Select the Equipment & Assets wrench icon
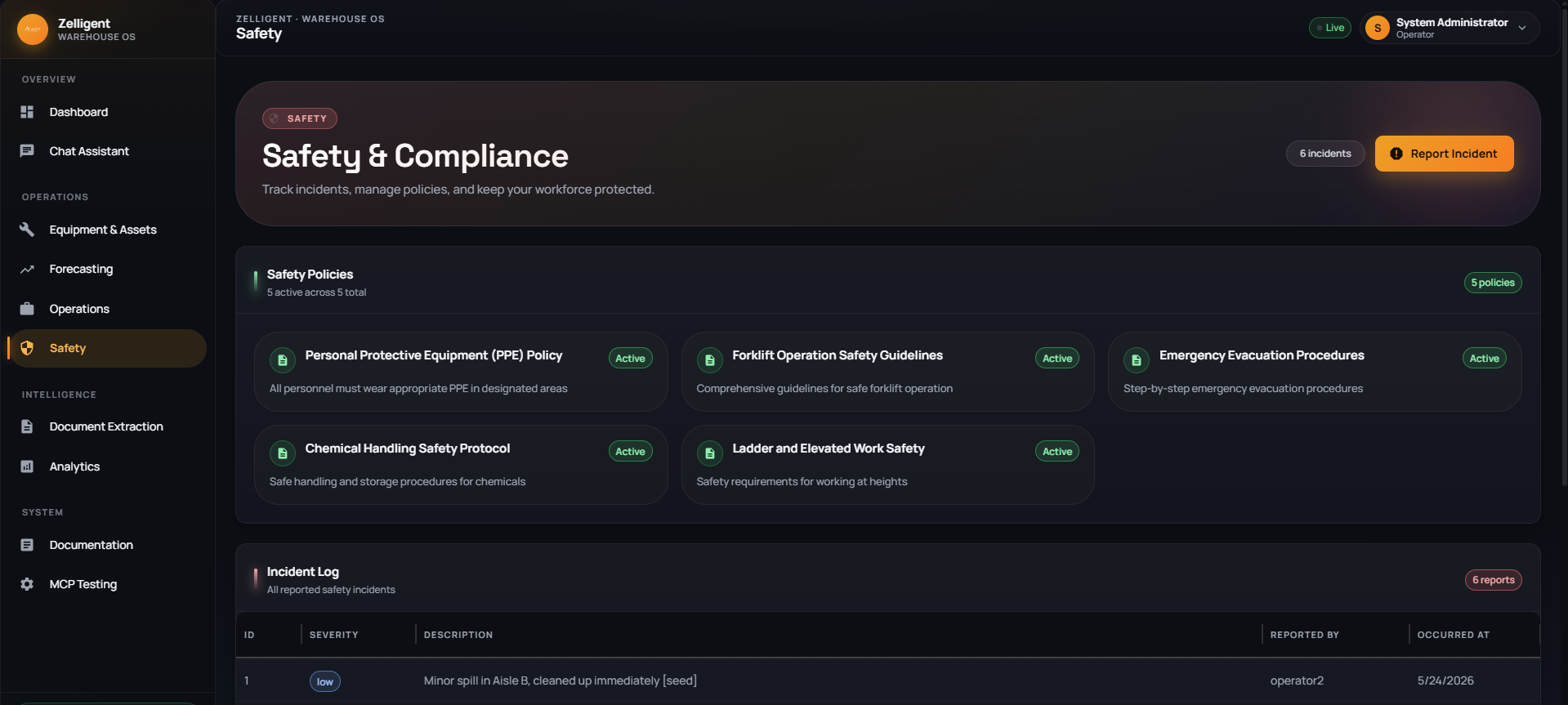1568x705 pixels. point(27,230)
